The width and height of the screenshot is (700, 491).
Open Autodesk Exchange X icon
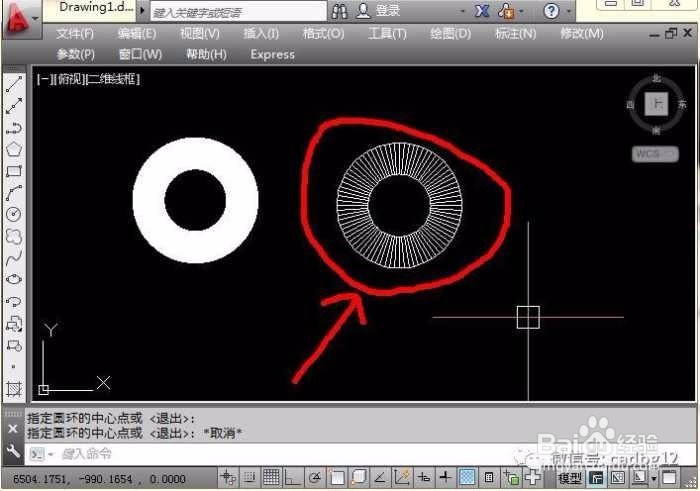pyautogui.click(x=482, y=11)
